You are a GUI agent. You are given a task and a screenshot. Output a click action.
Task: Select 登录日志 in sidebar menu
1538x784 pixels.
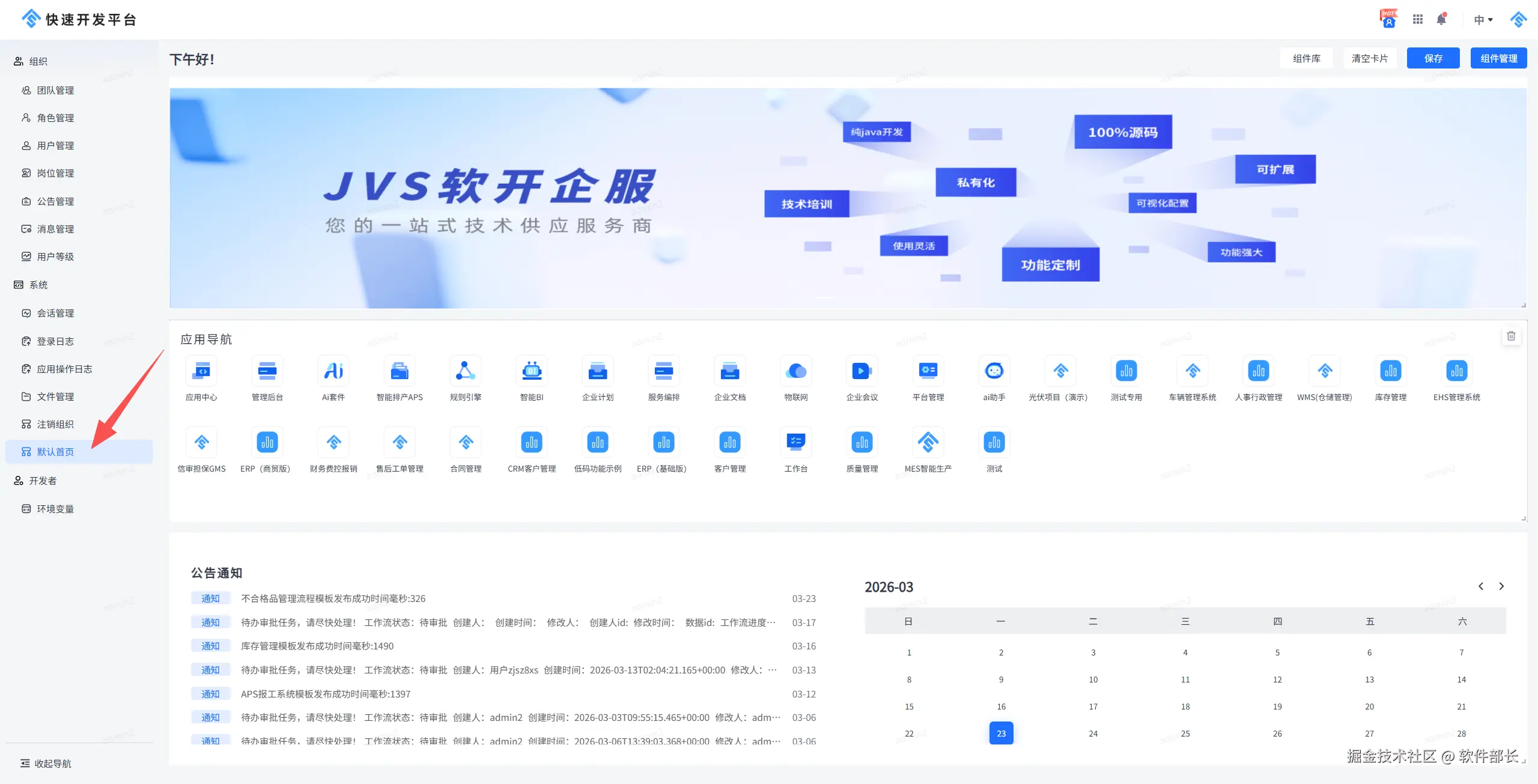(55, 341)
